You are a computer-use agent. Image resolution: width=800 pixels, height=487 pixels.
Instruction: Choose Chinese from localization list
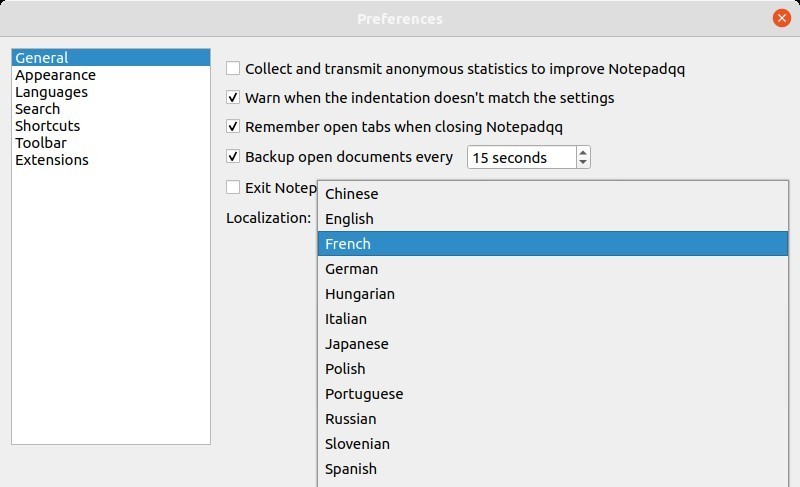tap(352, 194)
